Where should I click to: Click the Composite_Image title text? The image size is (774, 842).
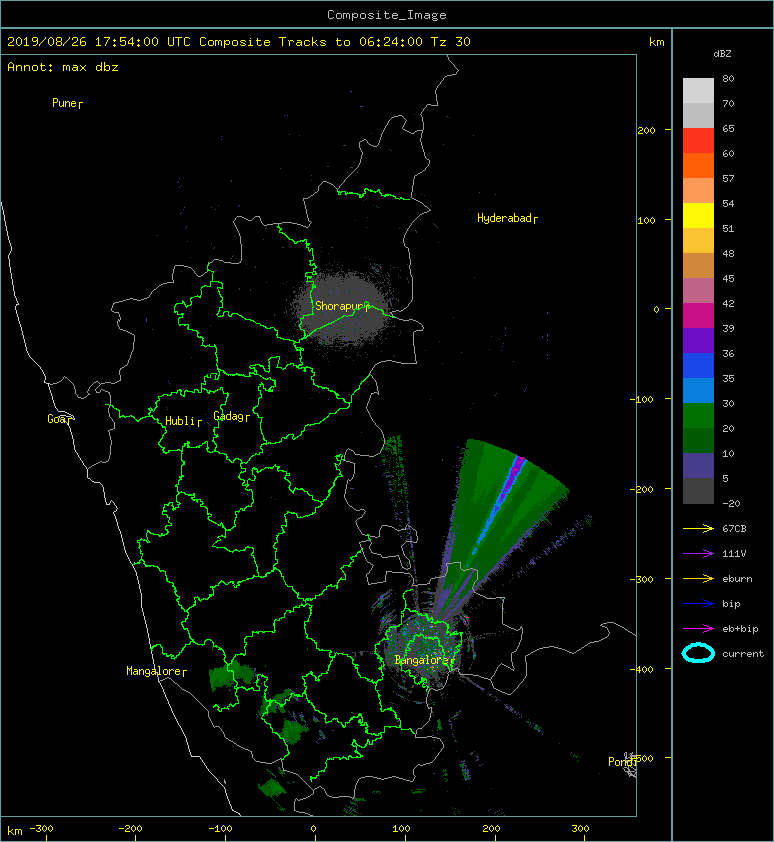pos(387,15)
